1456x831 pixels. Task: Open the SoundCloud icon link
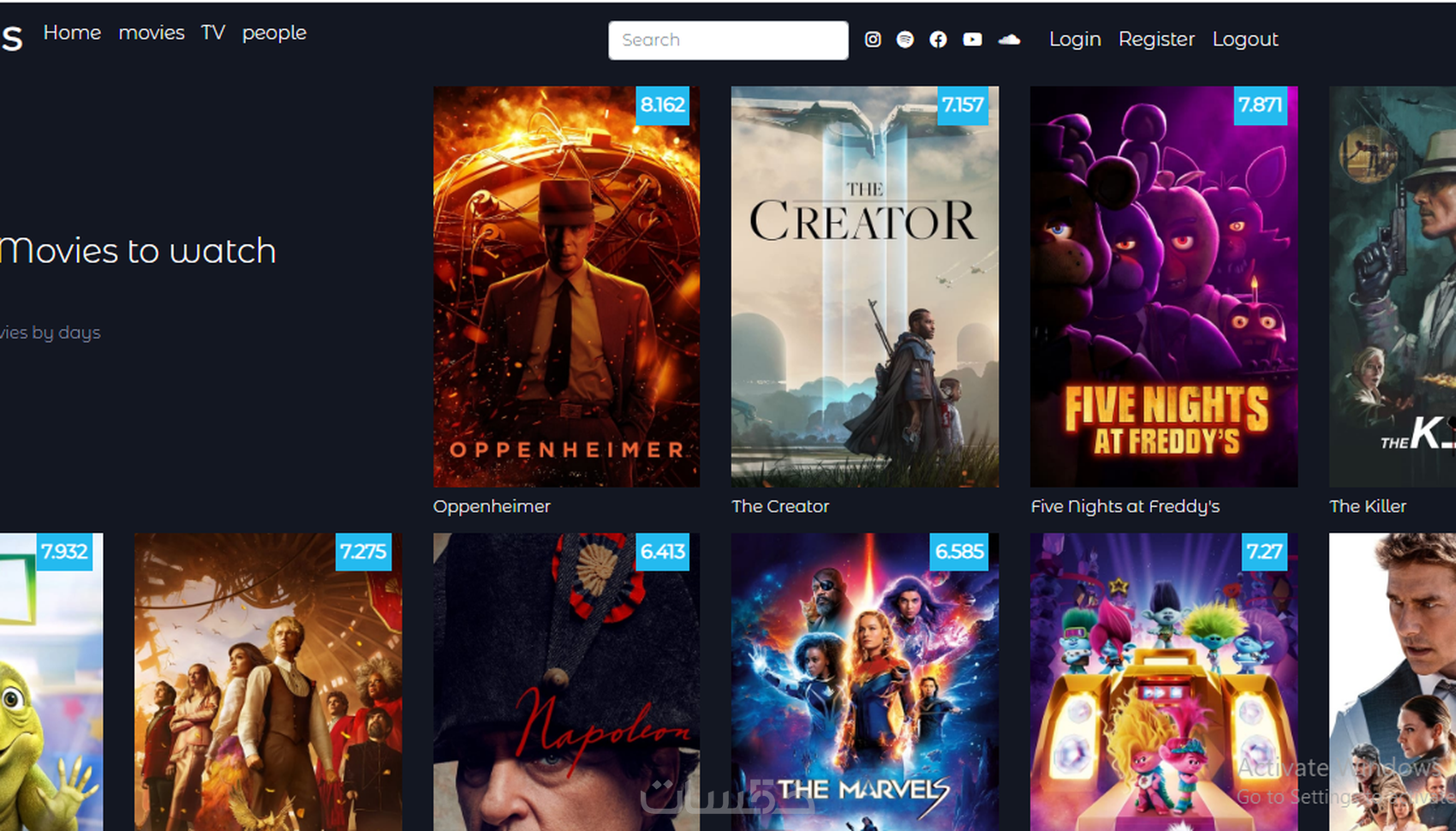(x=1010, y=39)
